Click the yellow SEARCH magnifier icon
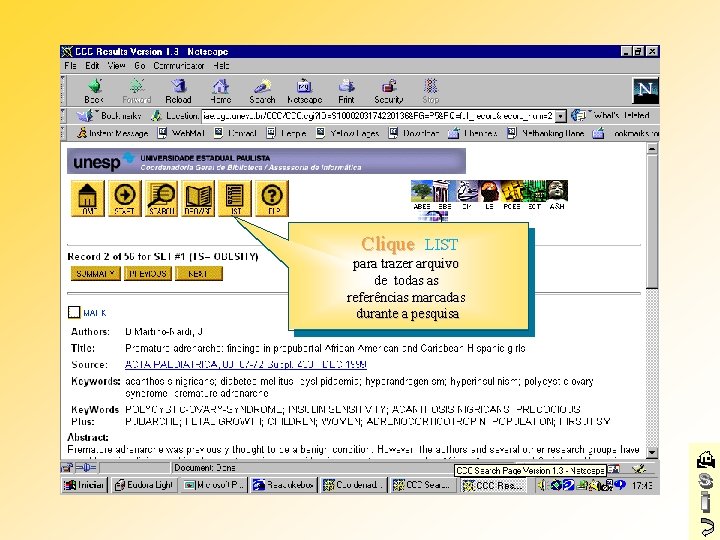720x540 pixels. point(162,198)
